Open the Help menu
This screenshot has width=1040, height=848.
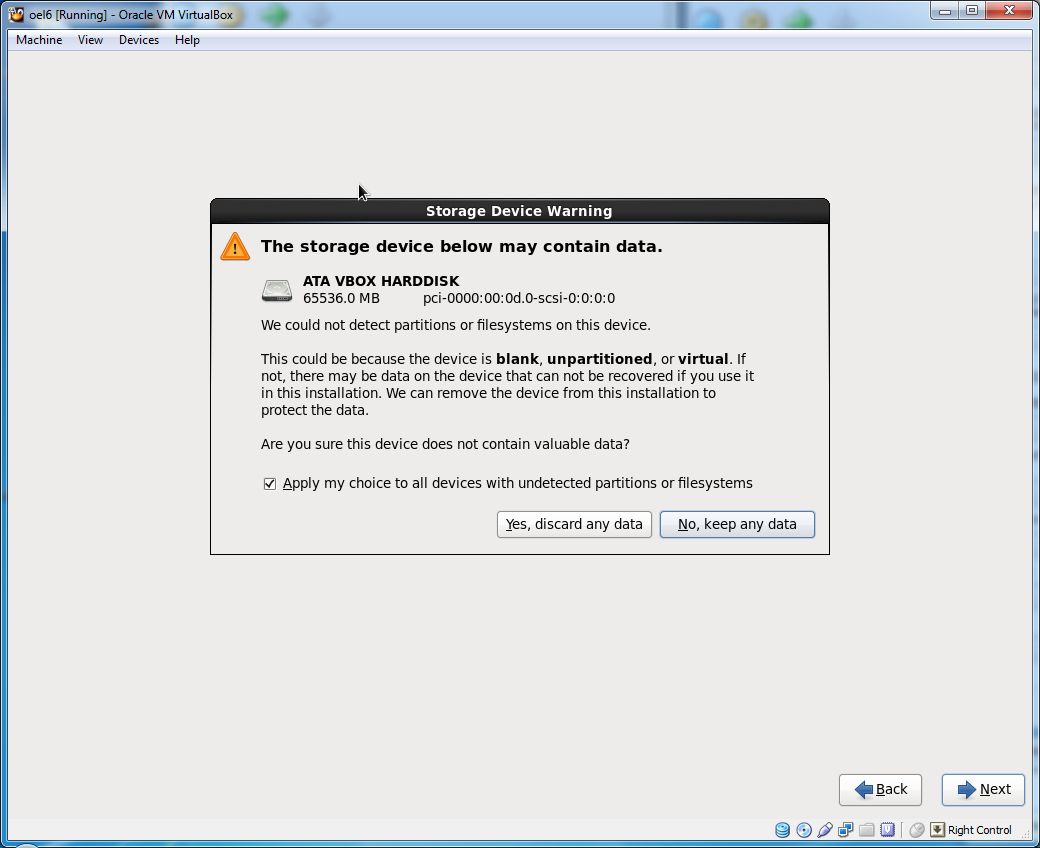pos(187,40)
